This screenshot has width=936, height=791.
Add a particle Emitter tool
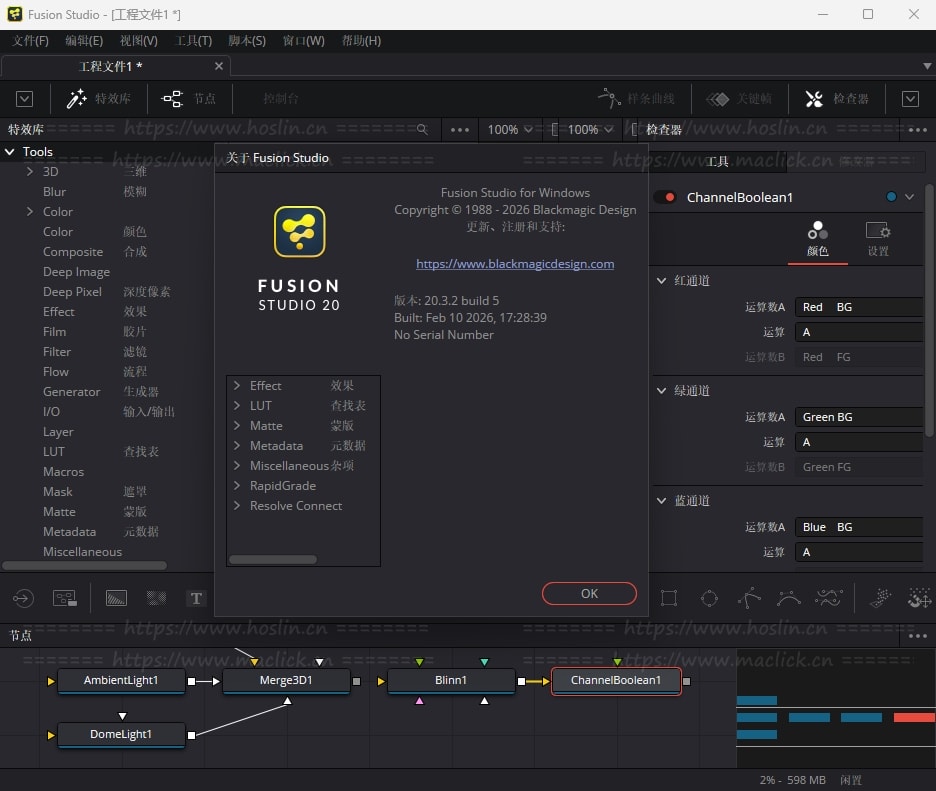[880, 598]
